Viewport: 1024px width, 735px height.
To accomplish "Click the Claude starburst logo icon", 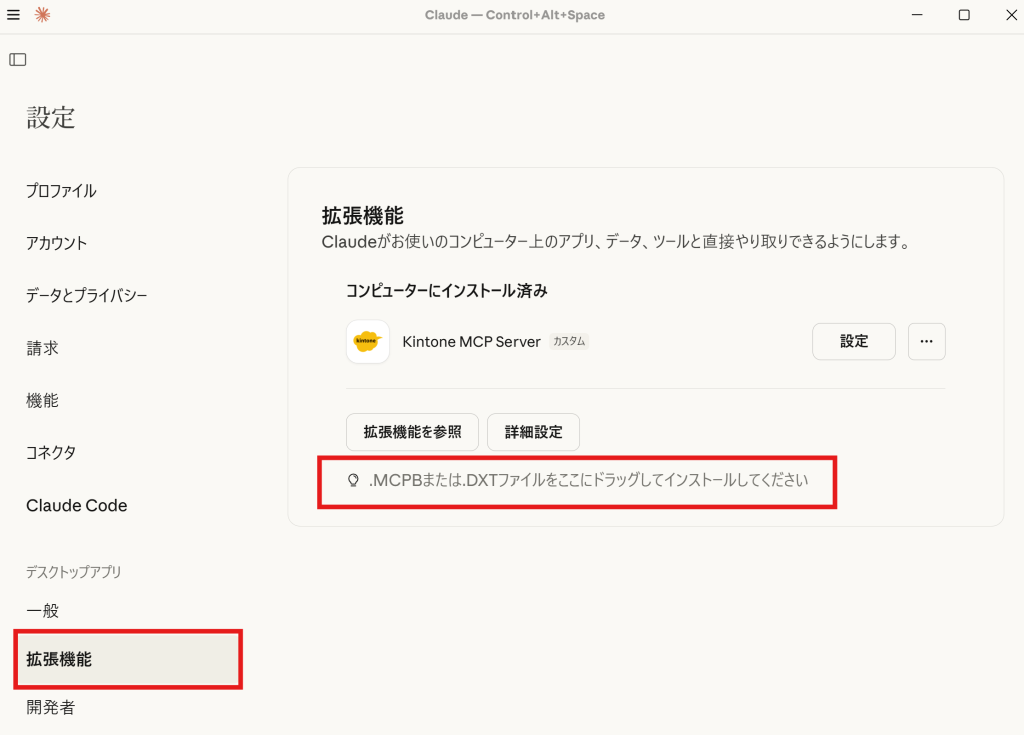I will (x=42, y=14).
